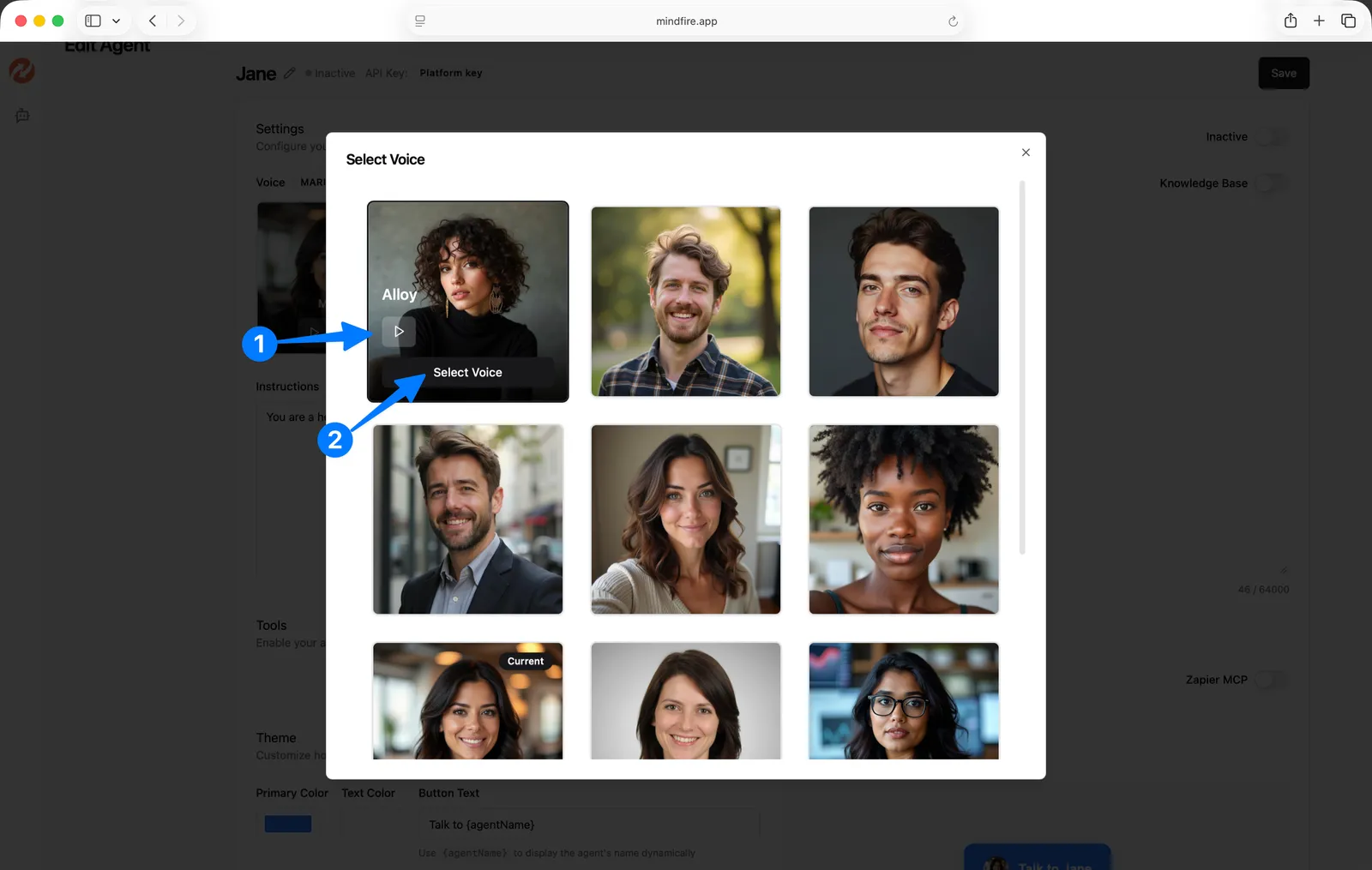The width and height of the screenshot is (1372, 870).
Task: Go back to the previous page
Action: click(153, 21)
